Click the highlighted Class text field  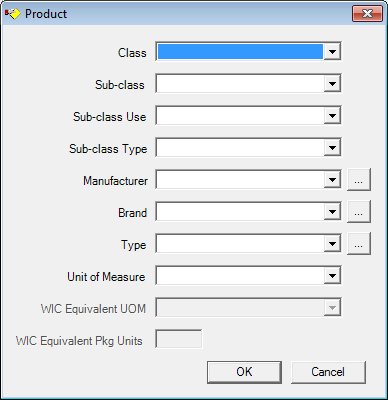coord(240,52)
